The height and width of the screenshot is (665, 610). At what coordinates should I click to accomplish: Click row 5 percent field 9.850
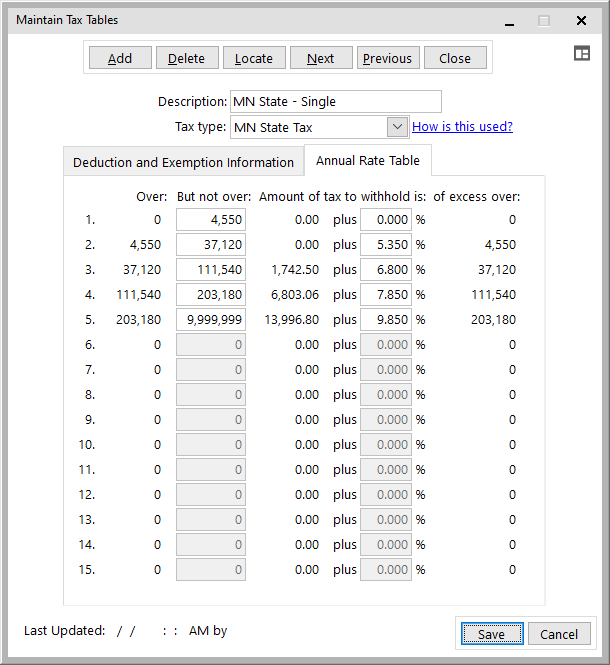point(386,320)
